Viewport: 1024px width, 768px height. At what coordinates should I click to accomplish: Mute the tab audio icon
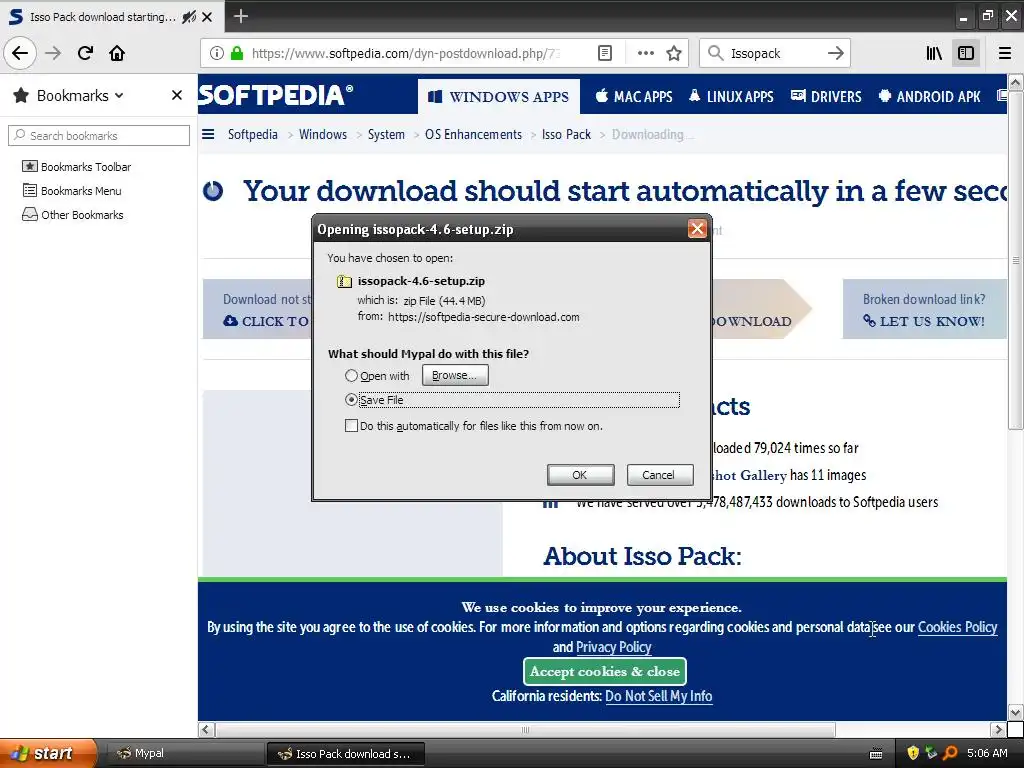(189, 17)
